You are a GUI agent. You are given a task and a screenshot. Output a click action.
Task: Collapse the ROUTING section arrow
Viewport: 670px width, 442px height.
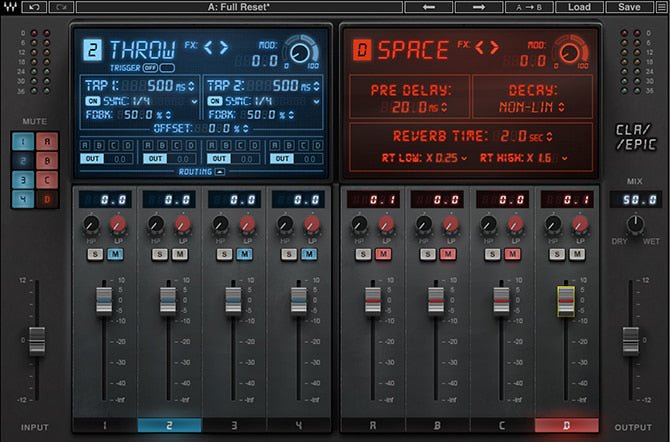219,171
